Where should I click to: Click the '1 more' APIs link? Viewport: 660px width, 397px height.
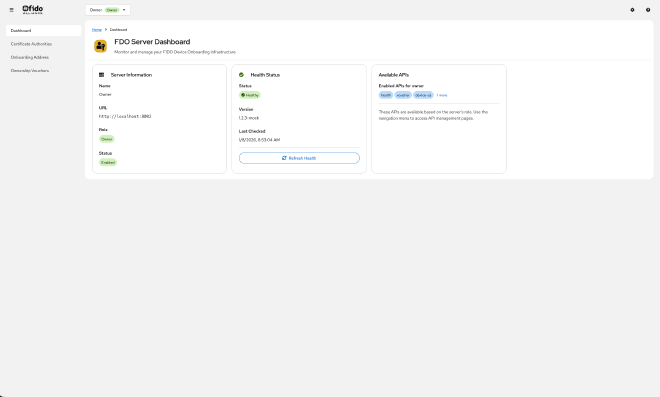click(x=442, y=95)
